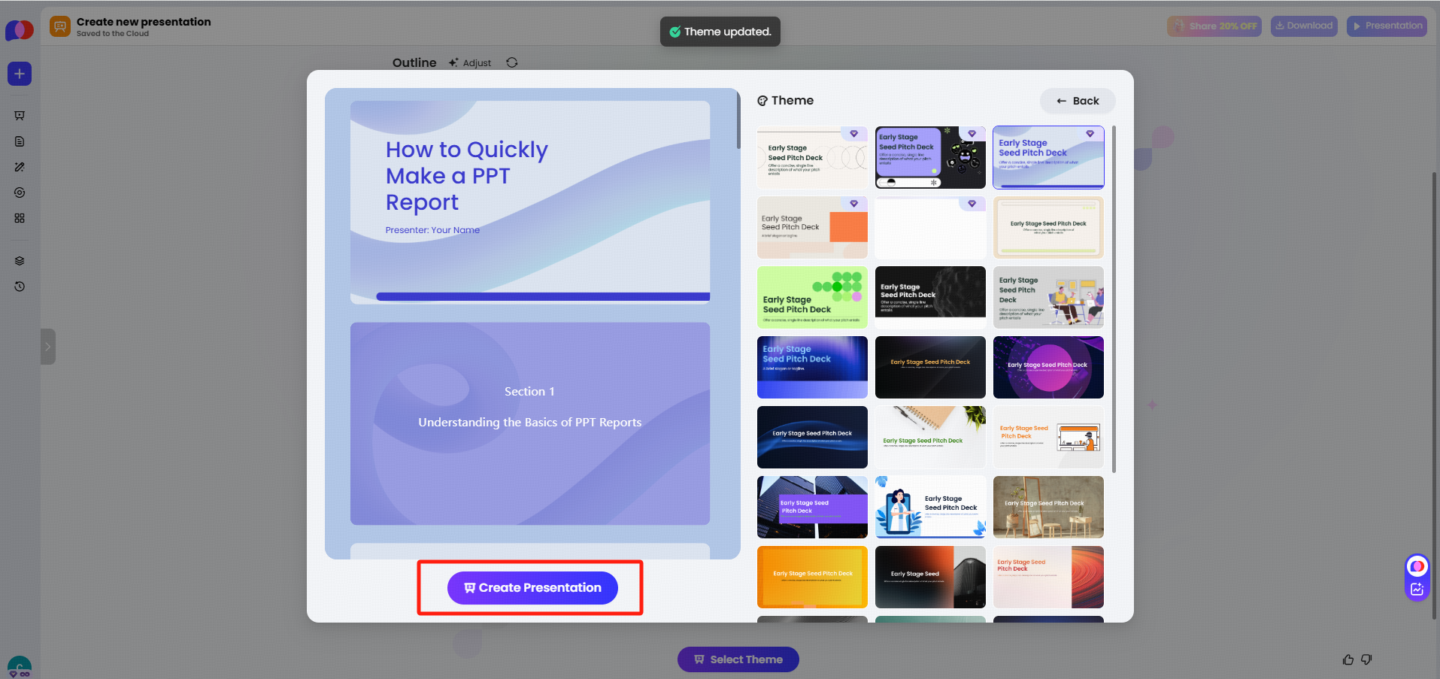The height and width of the screenshot is (679, 1440).
Task: Select the cream bordered theme thumbnail
Action: [x=1048, y=227]
